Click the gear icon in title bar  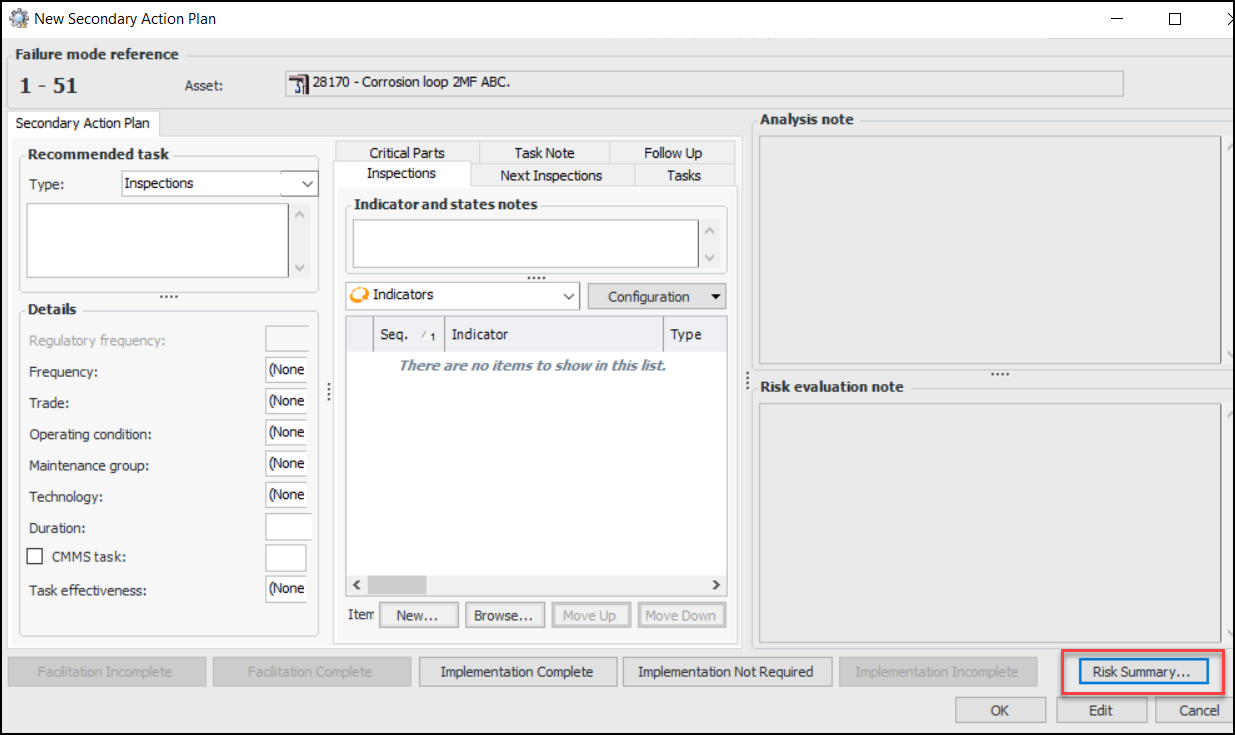(x=18, y=18)
